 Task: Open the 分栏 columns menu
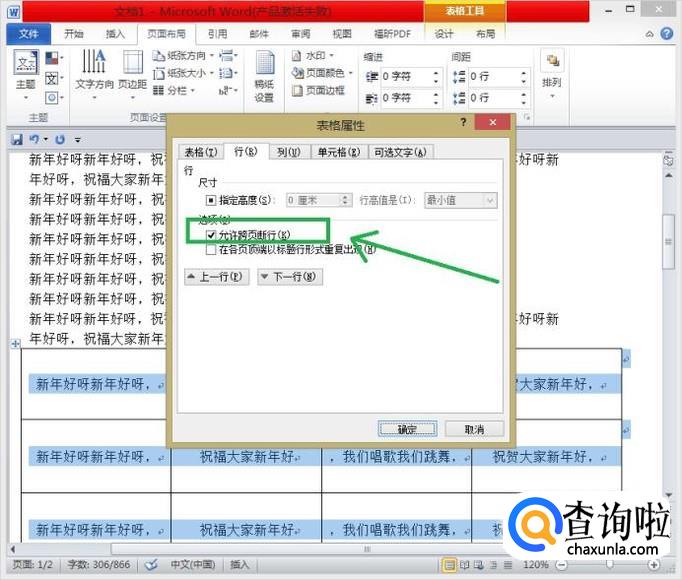click(x=174, y=91)
